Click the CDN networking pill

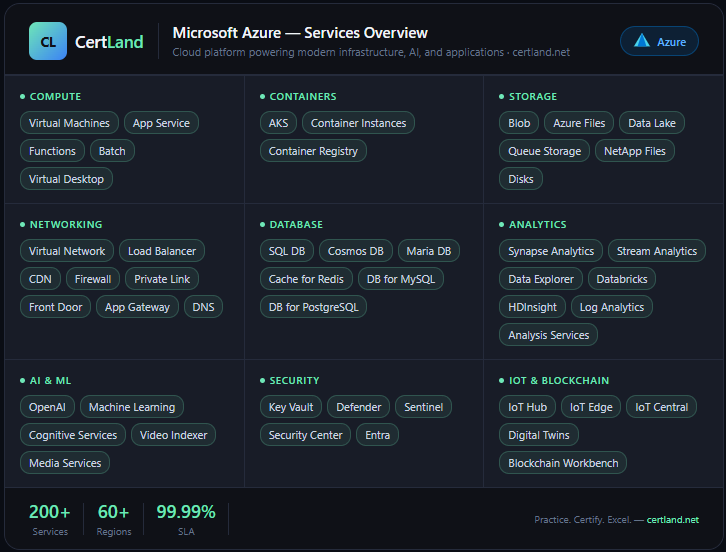(40, 279)
